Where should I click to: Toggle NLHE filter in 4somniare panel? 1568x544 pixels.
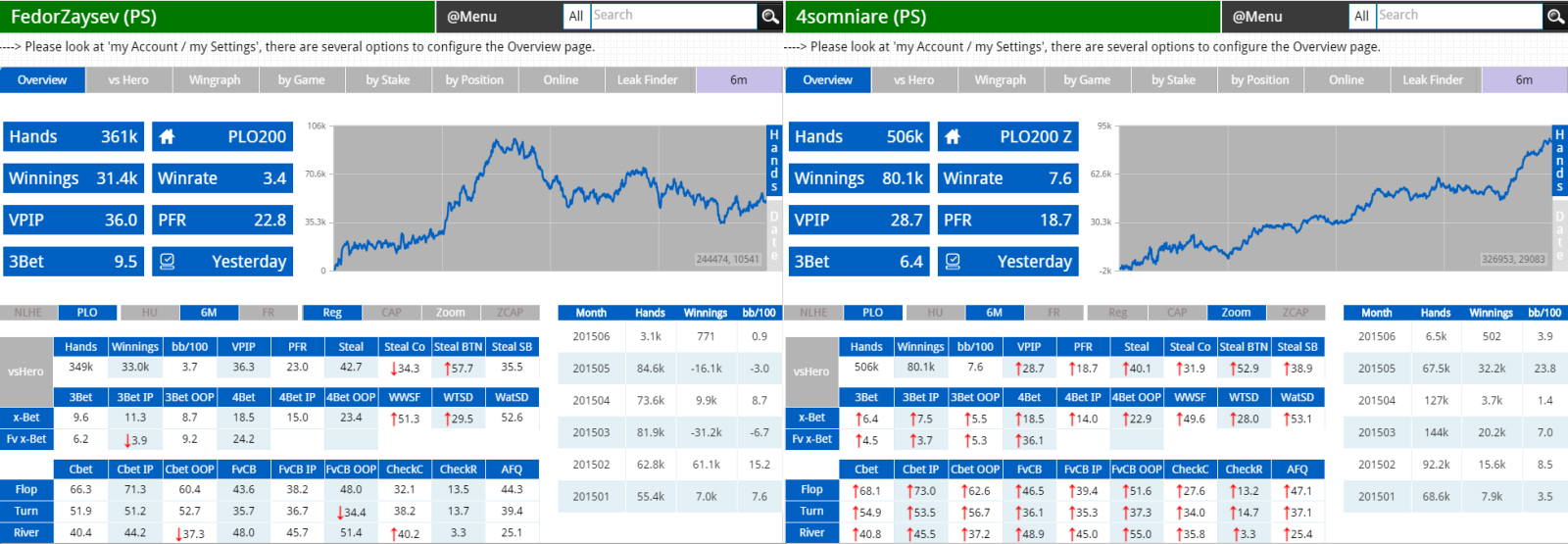813,313
